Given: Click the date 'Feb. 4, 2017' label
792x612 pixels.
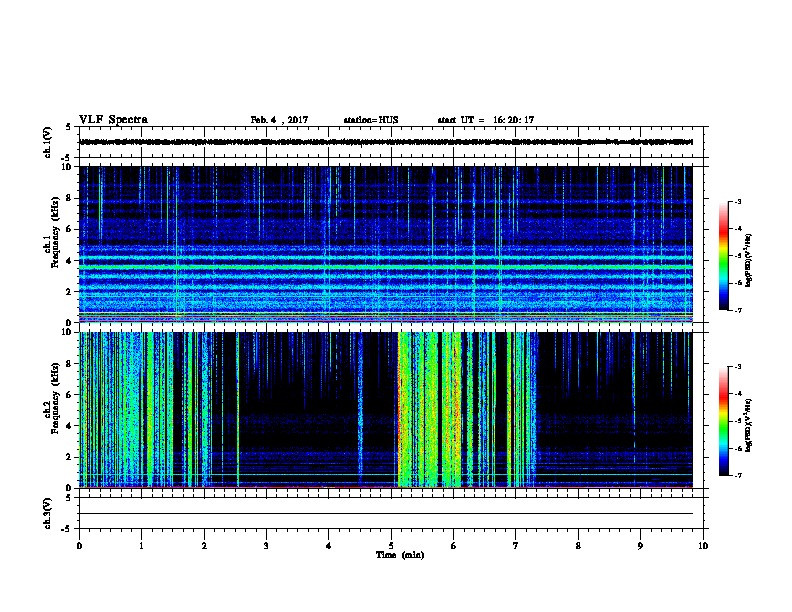Looking at the screenshot, I should pos(279,120).
